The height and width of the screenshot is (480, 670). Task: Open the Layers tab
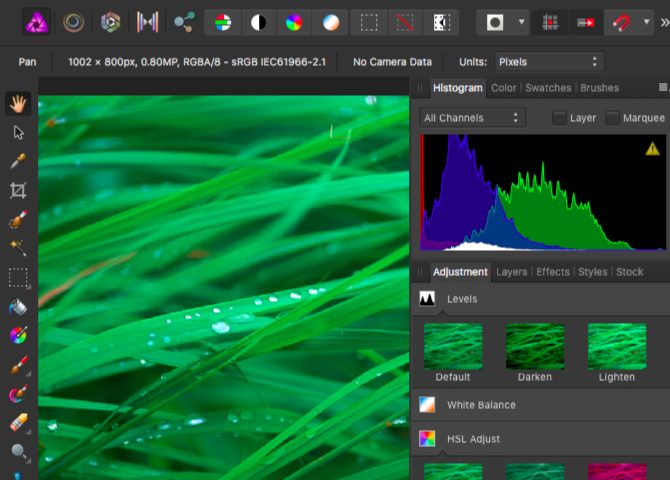[511, 272]
